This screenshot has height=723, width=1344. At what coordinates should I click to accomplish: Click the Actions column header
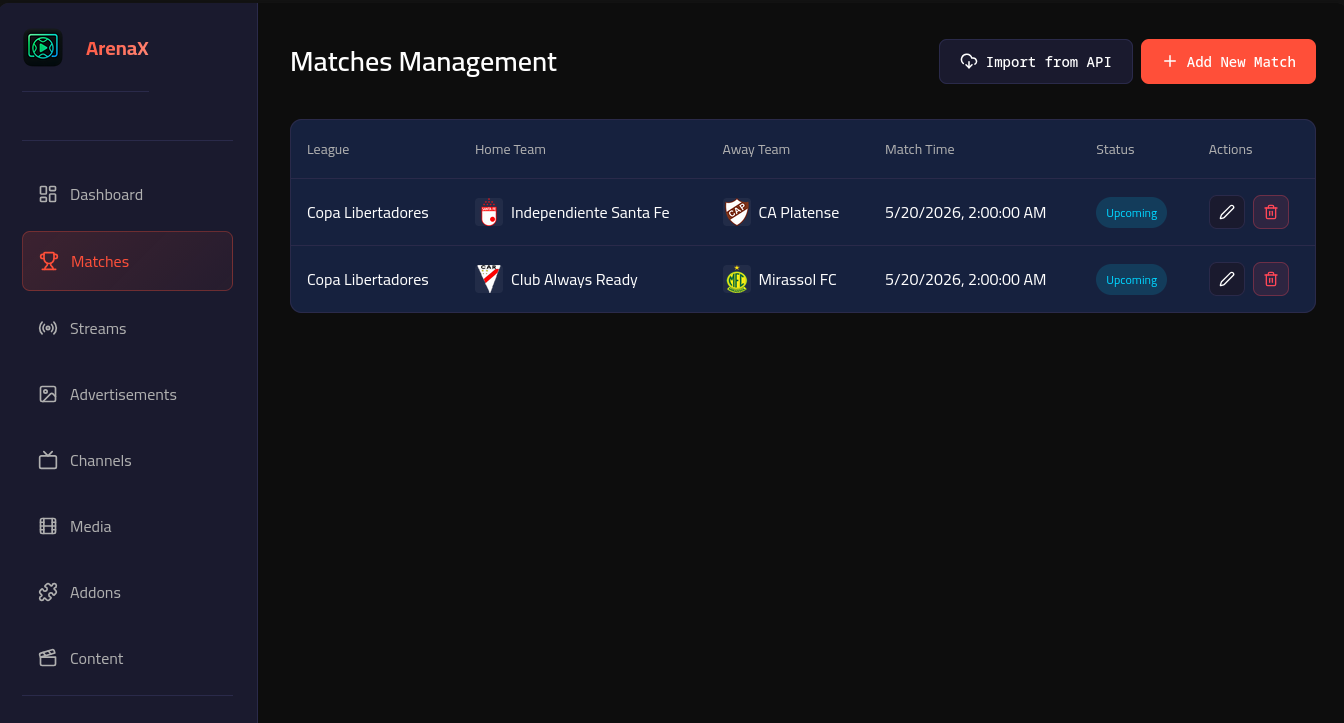click(x=1230, y=149)
